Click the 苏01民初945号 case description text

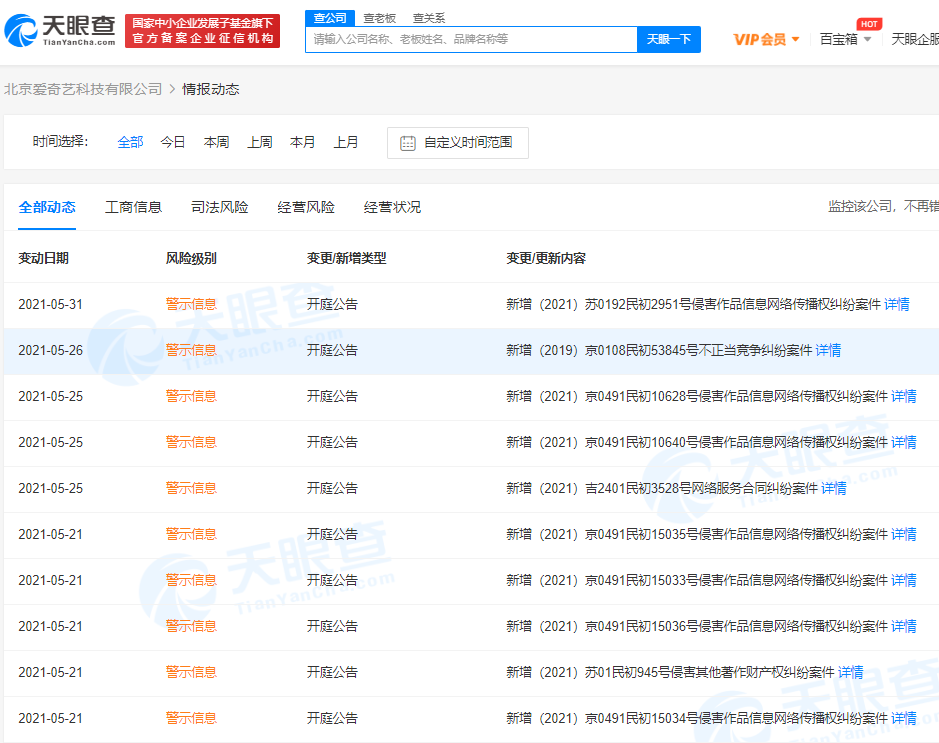tap(670, 673)
